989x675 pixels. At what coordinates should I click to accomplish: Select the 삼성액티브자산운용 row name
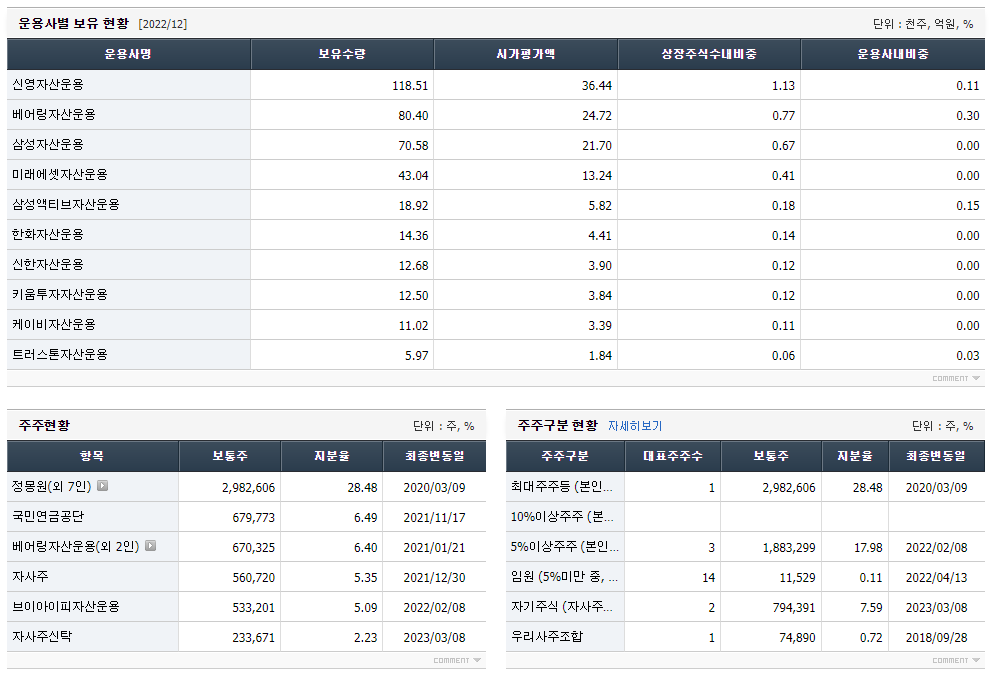click(66, 204)
